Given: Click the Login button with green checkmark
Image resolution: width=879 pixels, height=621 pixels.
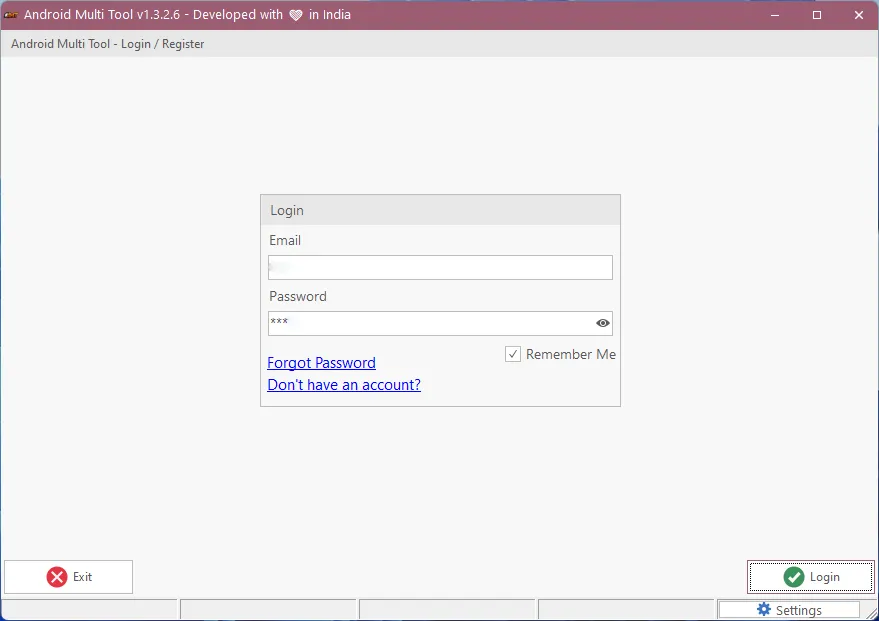Looking at the screenshot, I should [811, 577].
